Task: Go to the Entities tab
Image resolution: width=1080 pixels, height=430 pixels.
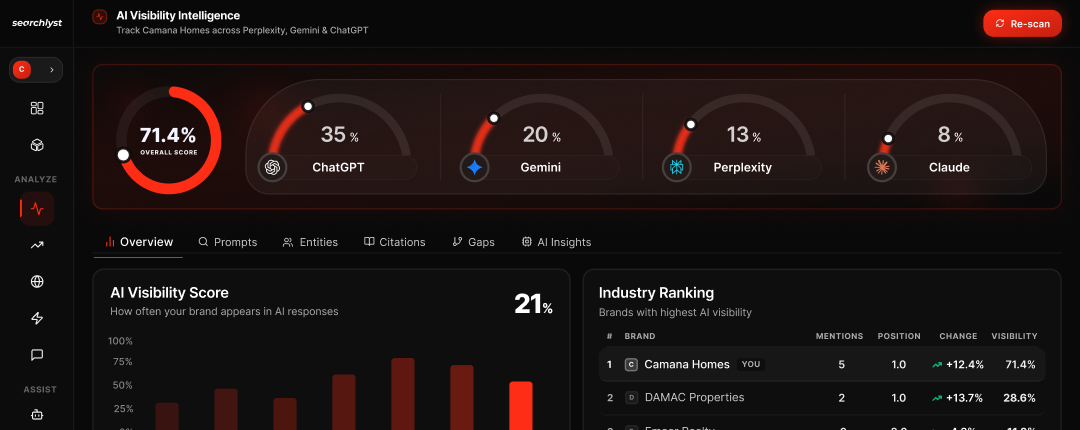Action: [310, 242]
